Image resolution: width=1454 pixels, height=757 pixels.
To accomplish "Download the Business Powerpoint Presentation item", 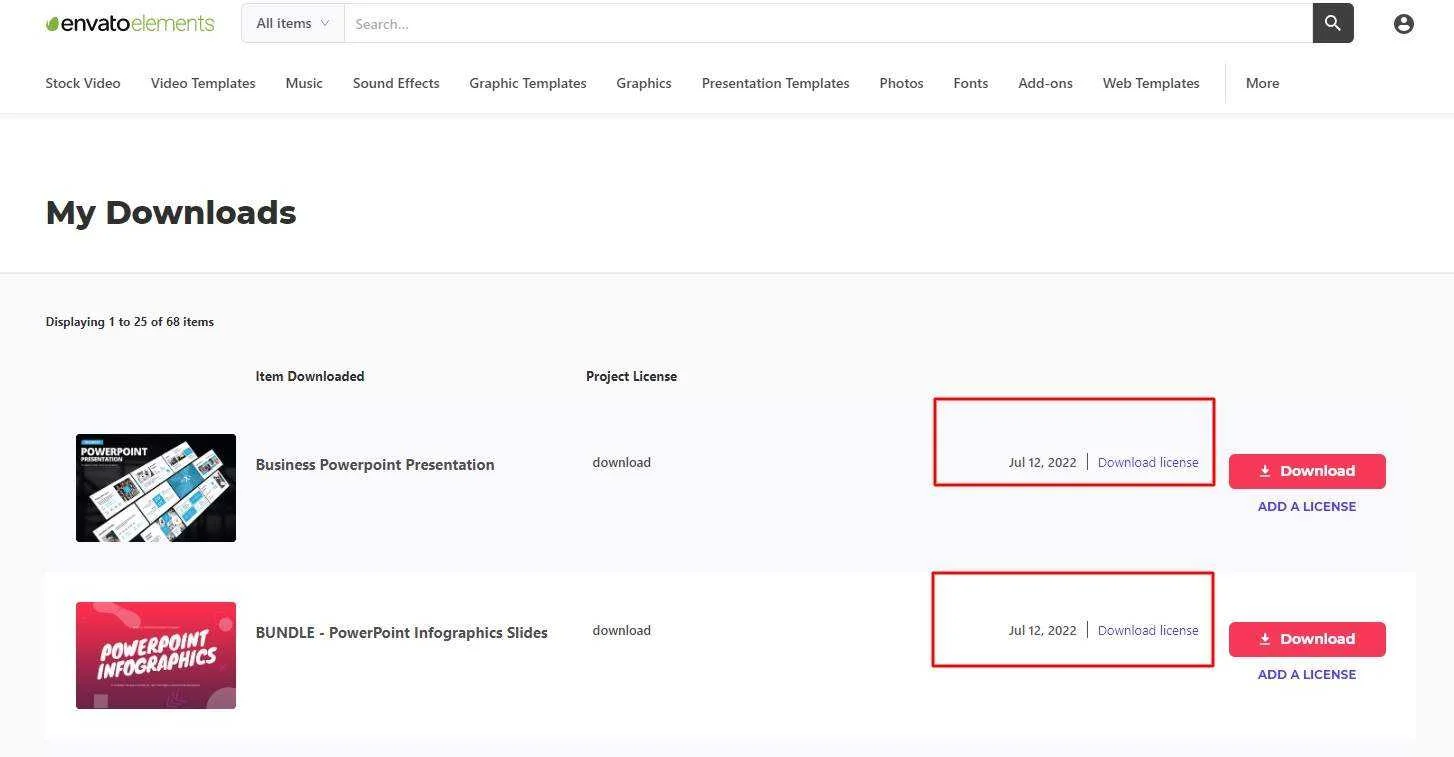I will click(x=1307, y=471).
